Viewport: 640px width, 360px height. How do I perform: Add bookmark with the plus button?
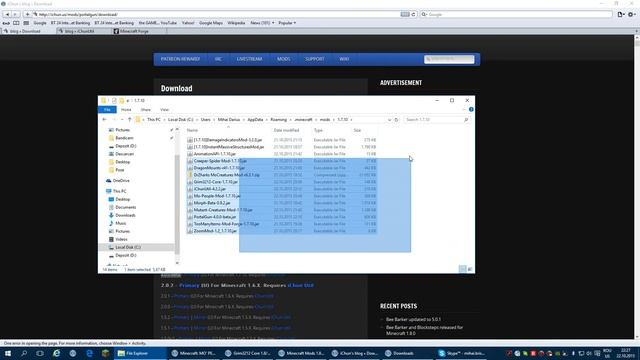(27, 14)
